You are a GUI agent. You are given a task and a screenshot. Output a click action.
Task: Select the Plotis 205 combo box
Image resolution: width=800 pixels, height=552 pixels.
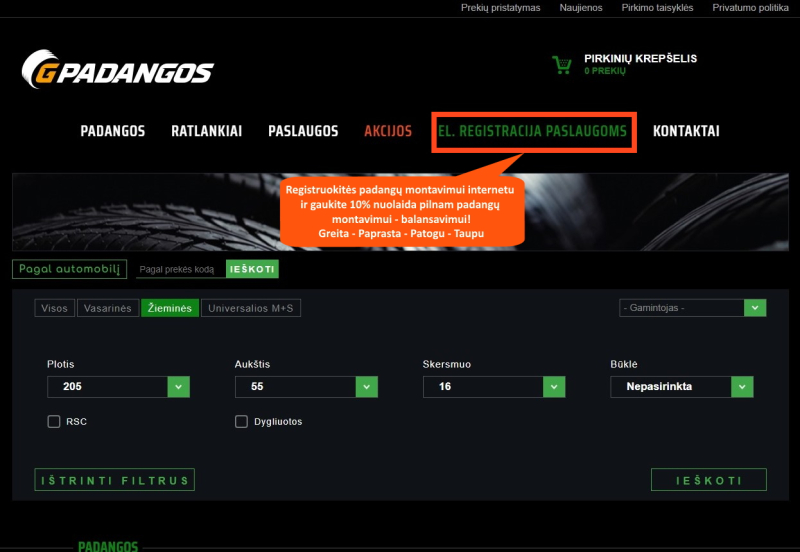(118, 387)
